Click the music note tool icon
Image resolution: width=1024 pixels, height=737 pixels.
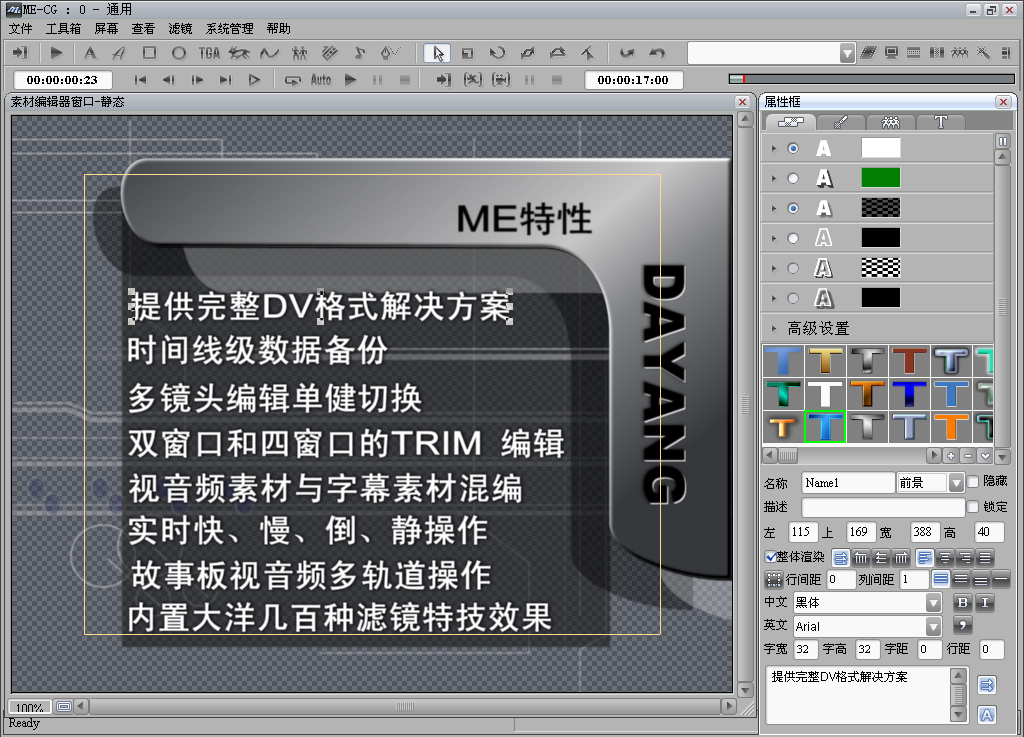coord(359,53)
